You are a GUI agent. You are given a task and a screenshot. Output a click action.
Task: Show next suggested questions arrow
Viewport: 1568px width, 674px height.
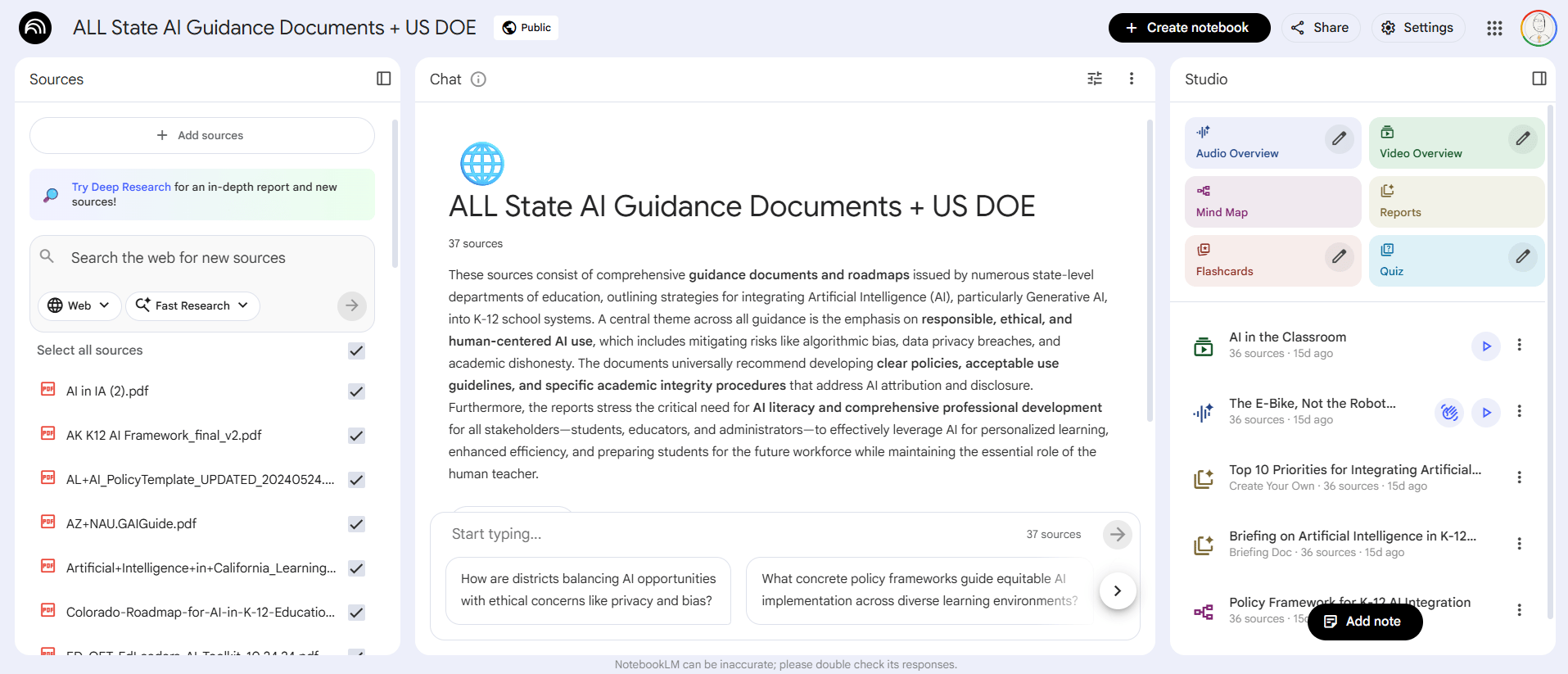1117,590
